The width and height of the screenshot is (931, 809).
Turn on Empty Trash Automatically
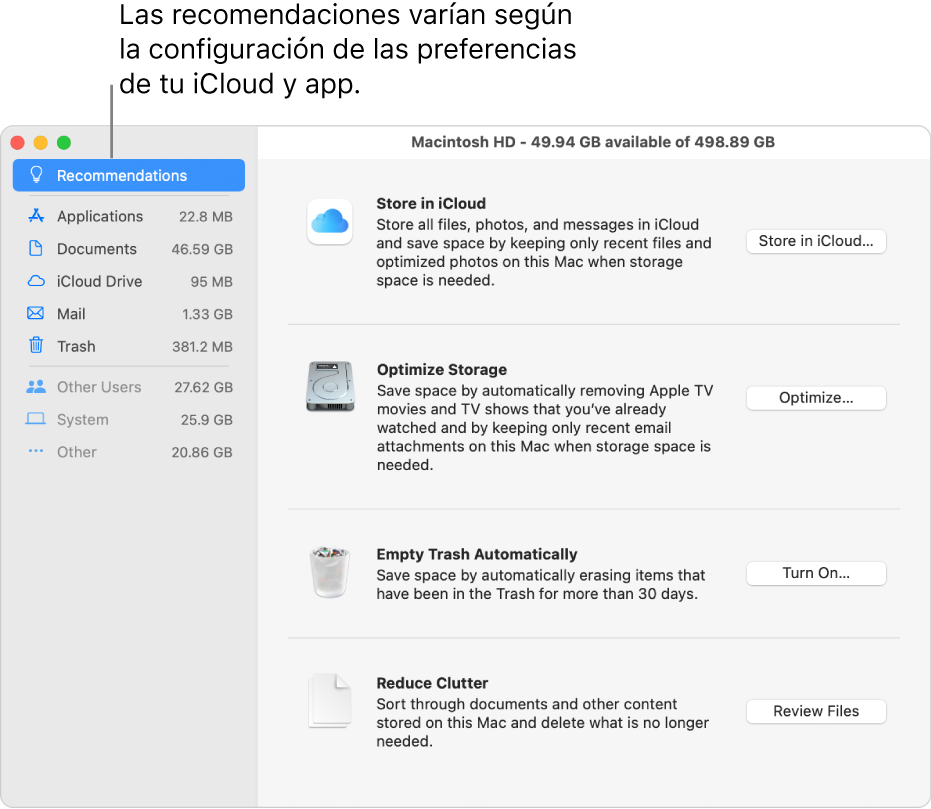816,573
